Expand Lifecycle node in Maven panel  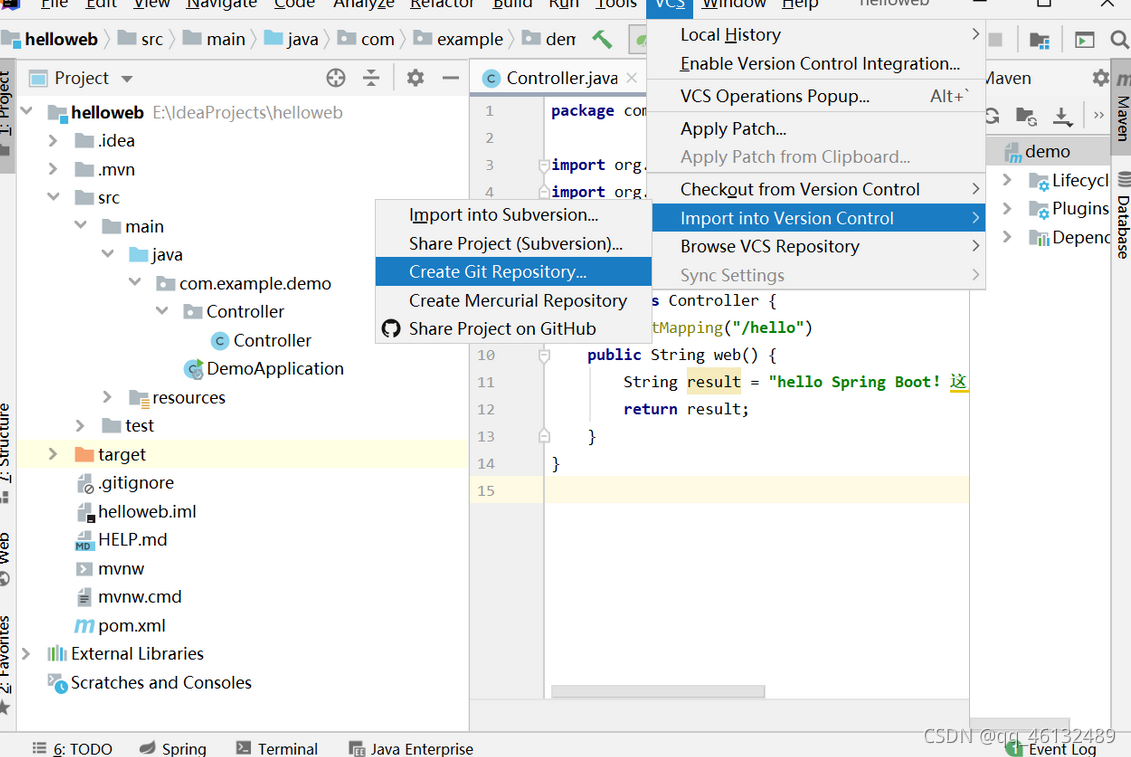tap(1007, 180)
